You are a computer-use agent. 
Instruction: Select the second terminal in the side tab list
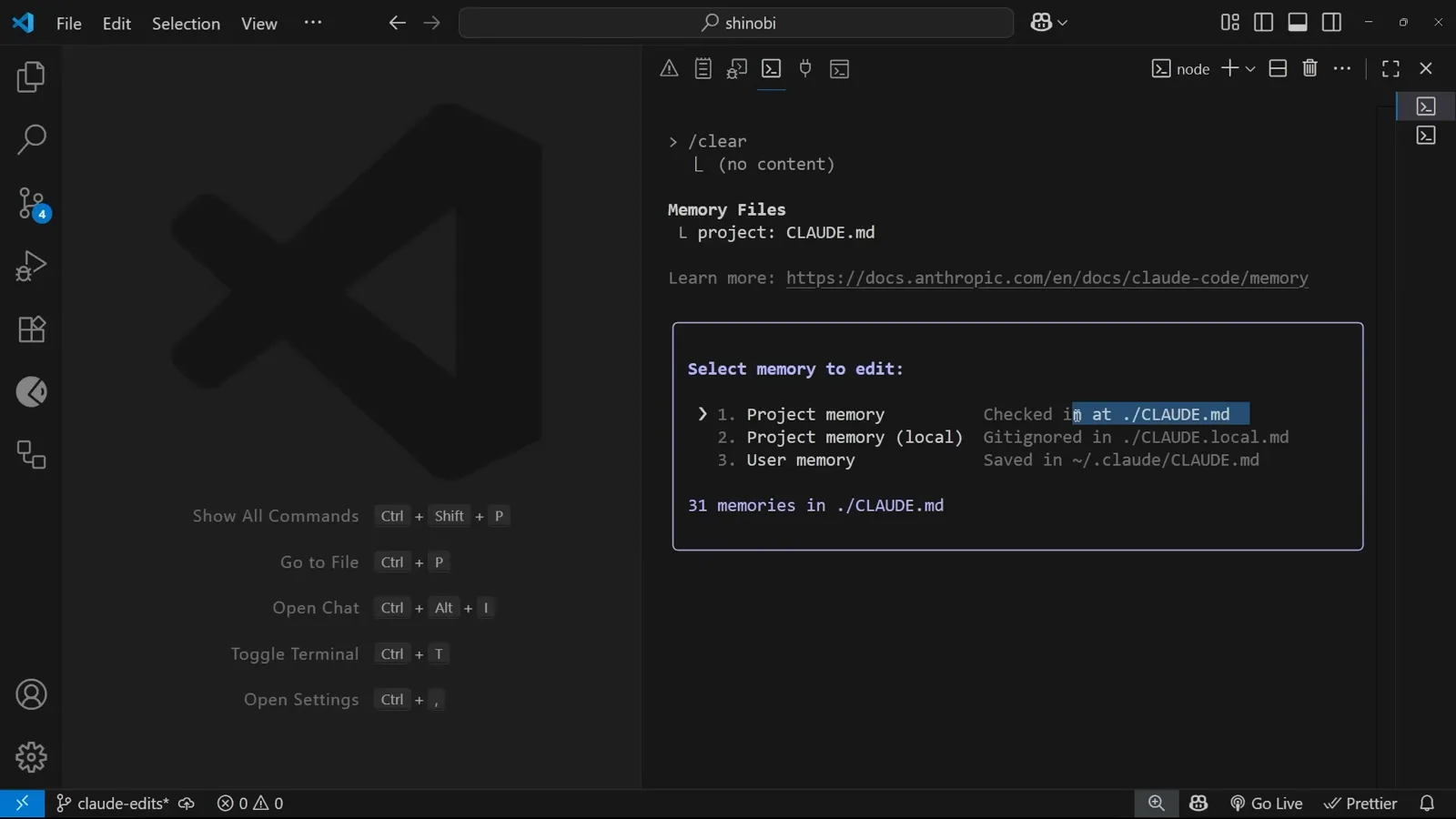1426,136
